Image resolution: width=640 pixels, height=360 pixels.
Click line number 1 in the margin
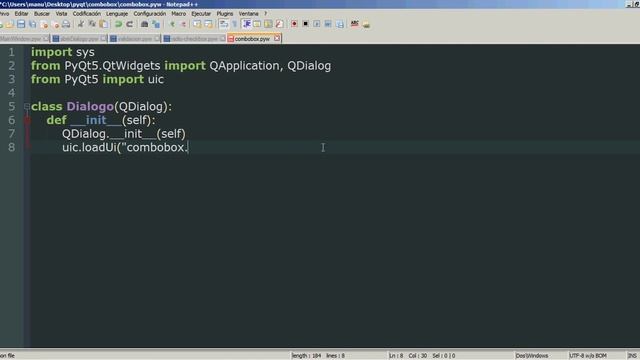[11, 52]
